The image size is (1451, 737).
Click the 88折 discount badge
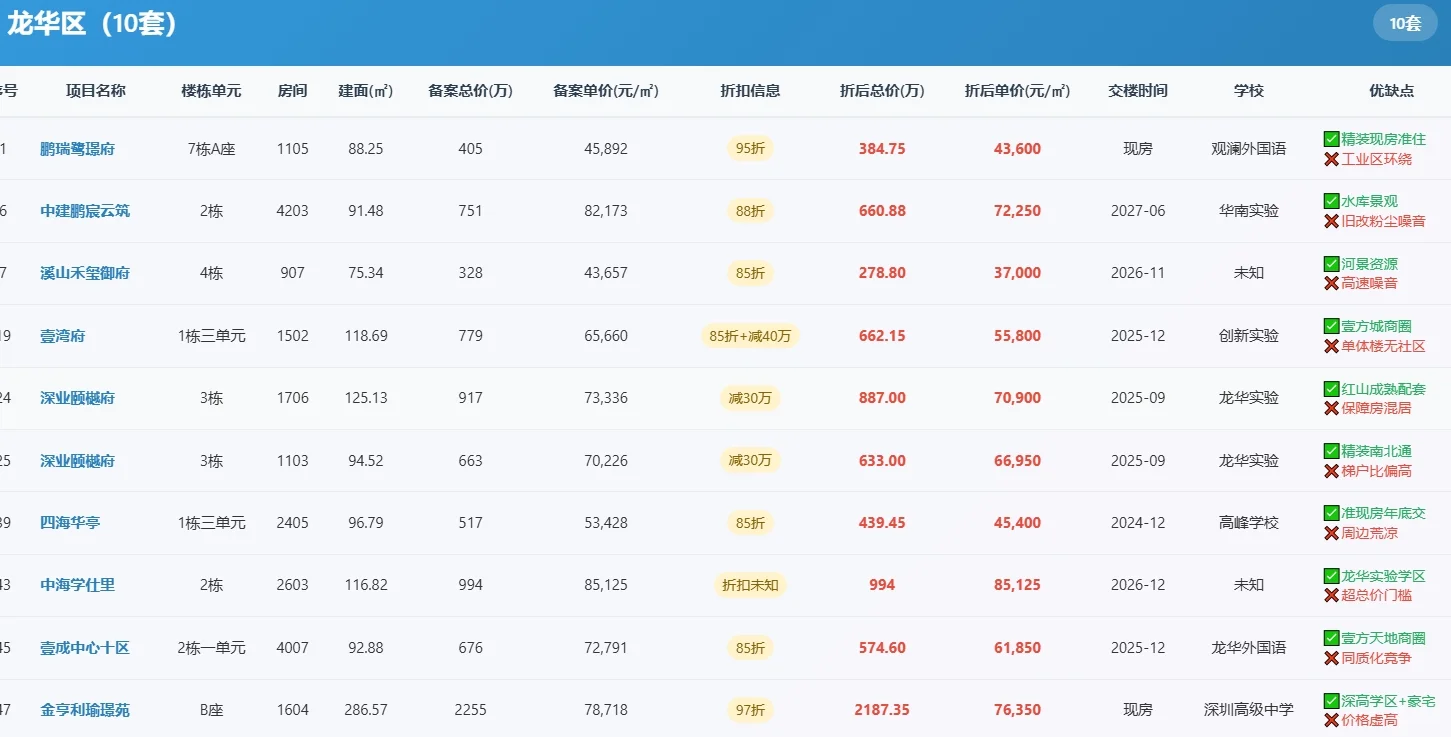[750, 211]
